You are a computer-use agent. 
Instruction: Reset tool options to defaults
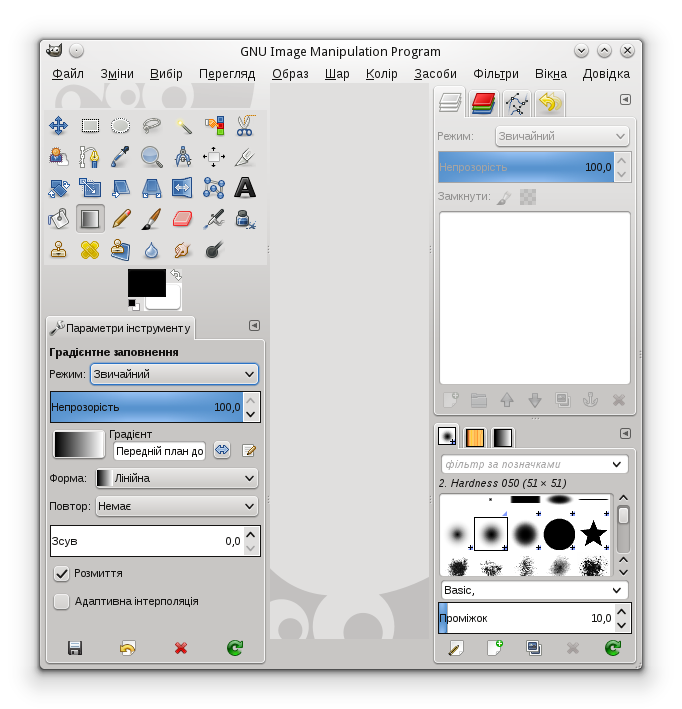pyautogui.click(x=235, y=648)
